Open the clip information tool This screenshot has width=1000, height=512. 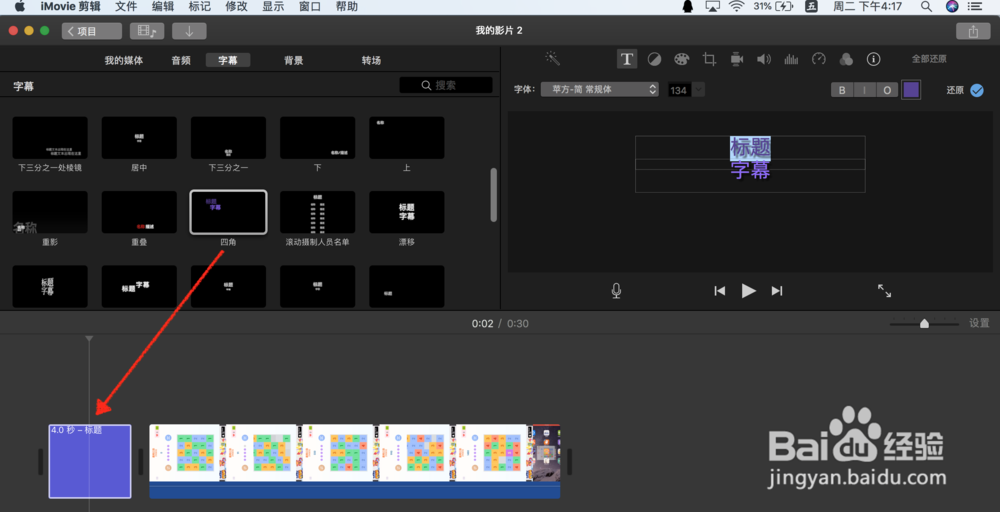click(x=874, y=59)
